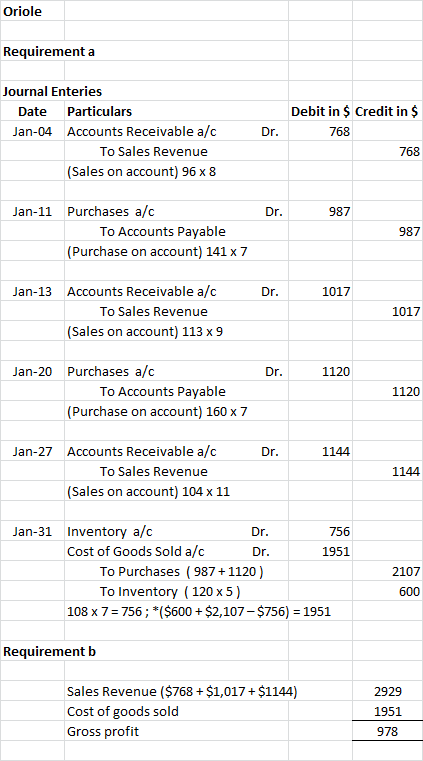Select credit value 1017 cell
Viewport: 423px width, 761px height.
click(387, 311)
